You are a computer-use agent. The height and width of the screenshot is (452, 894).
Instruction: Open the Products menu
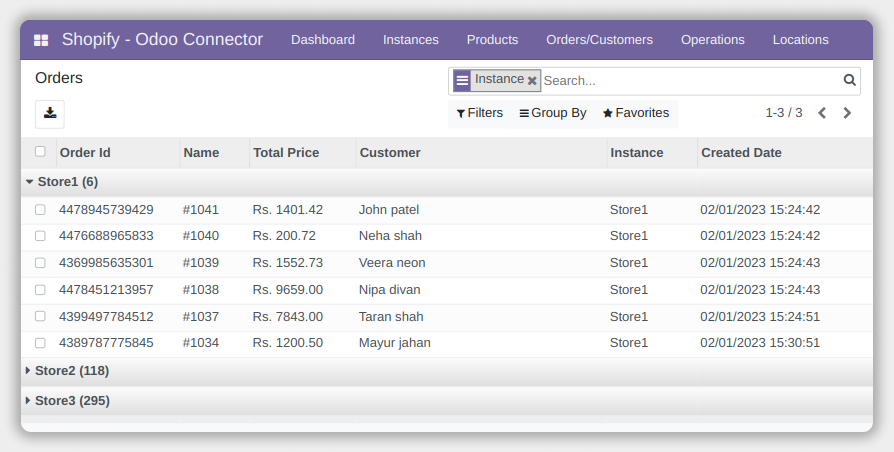coord(492,40)
